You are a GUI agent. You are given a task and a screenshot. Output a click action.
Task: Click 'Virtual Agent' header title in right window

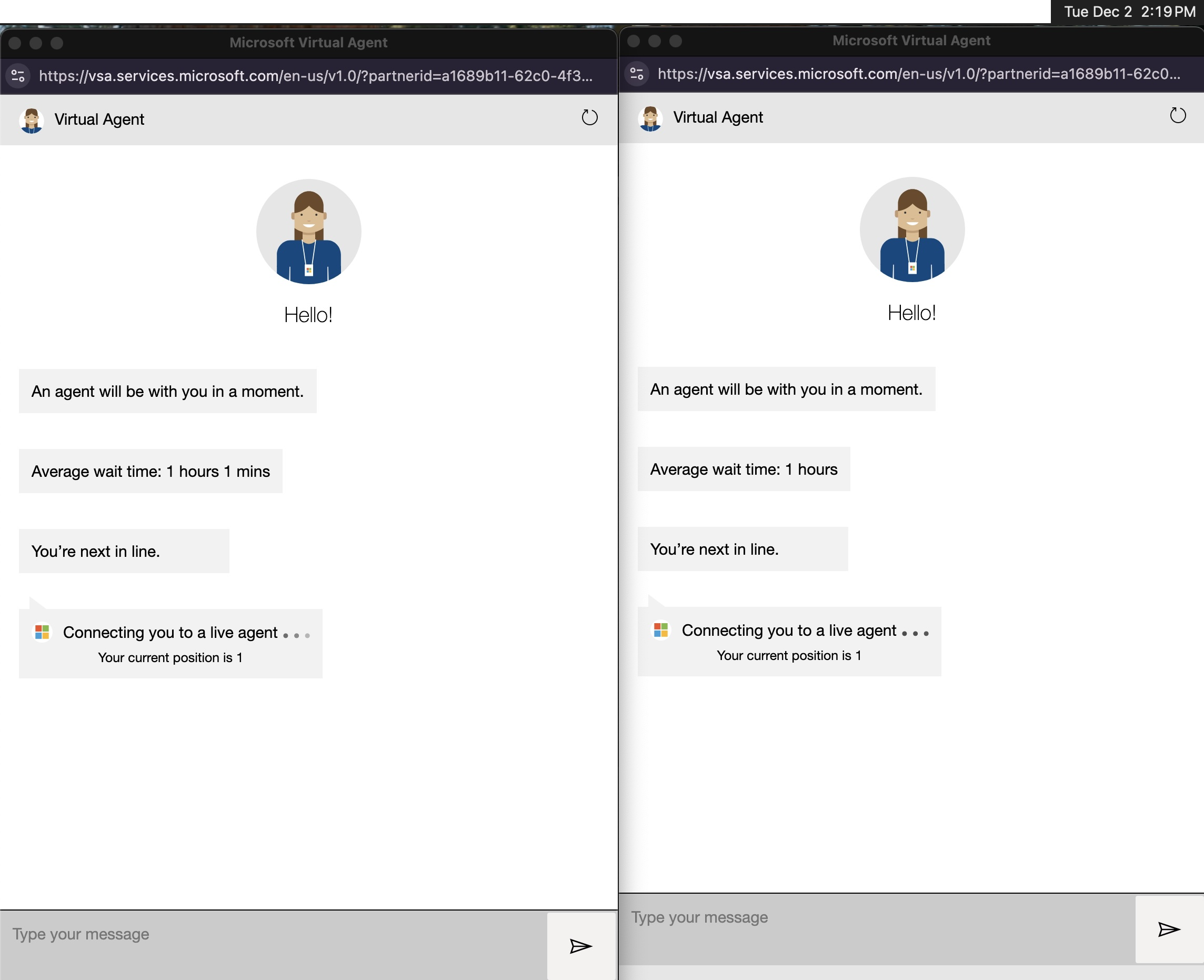coord(718,117)
